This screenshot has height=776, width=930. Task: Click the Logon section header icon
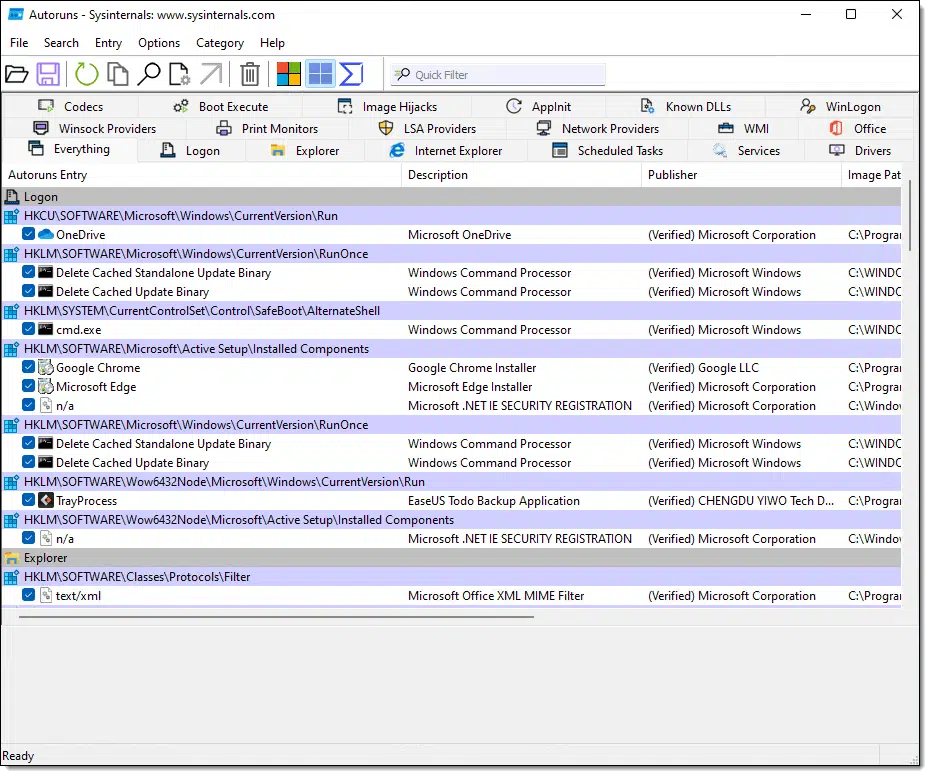coord(11,196)
